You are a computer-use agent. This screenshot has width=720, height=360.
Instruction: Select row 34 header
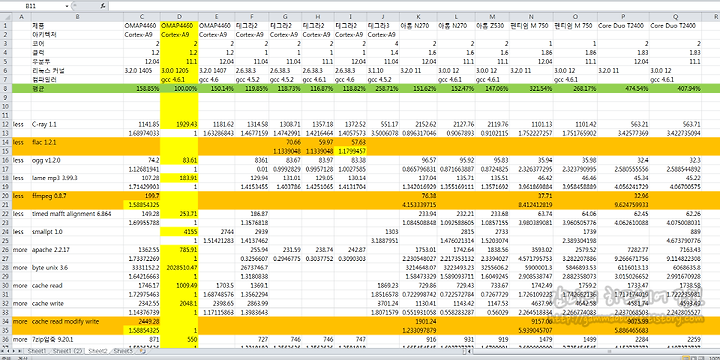pos(6,321)
